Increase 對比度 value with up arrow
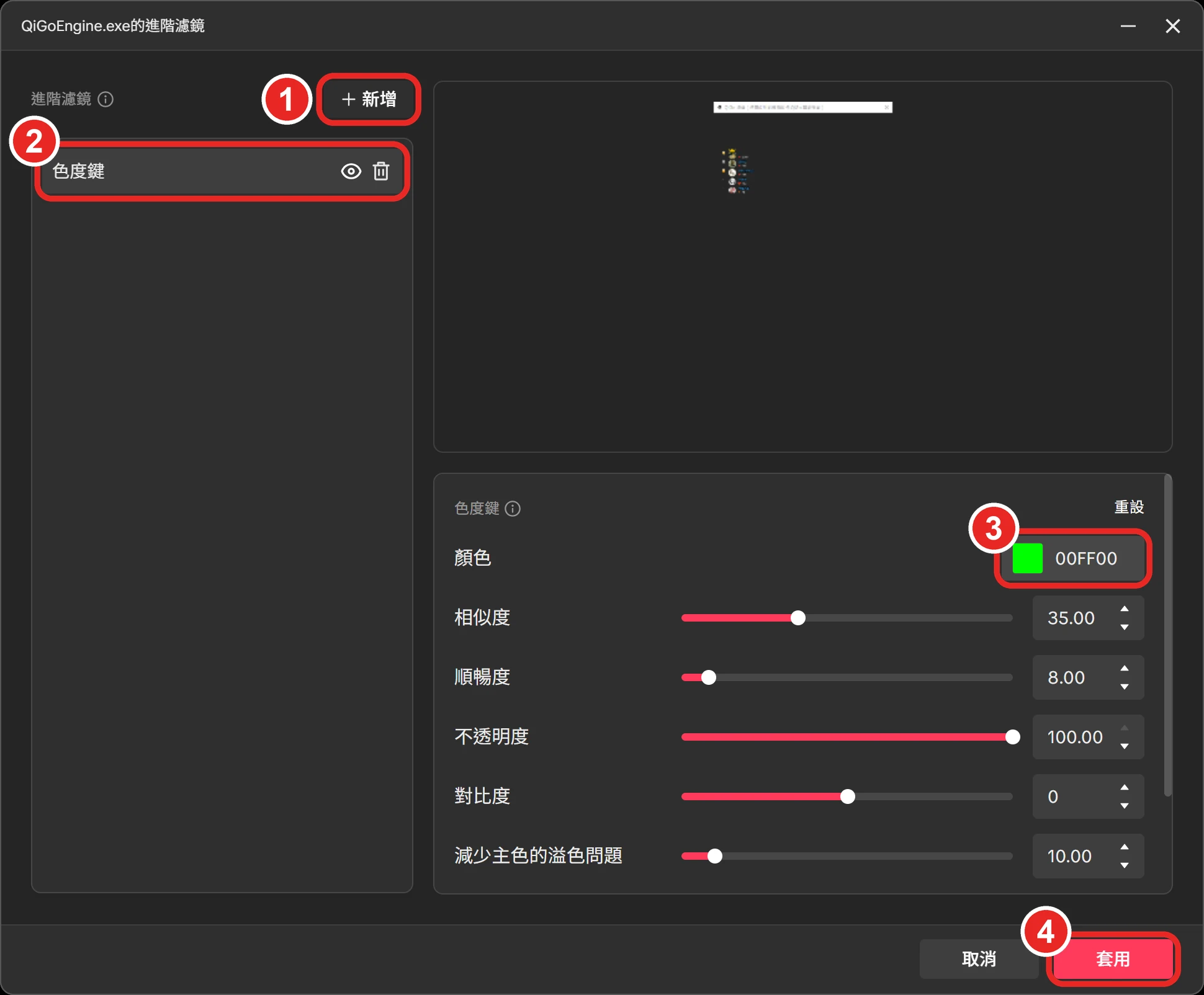Image resolution: width=1204 pixels, height=995 pixels. pos(1124,788)
